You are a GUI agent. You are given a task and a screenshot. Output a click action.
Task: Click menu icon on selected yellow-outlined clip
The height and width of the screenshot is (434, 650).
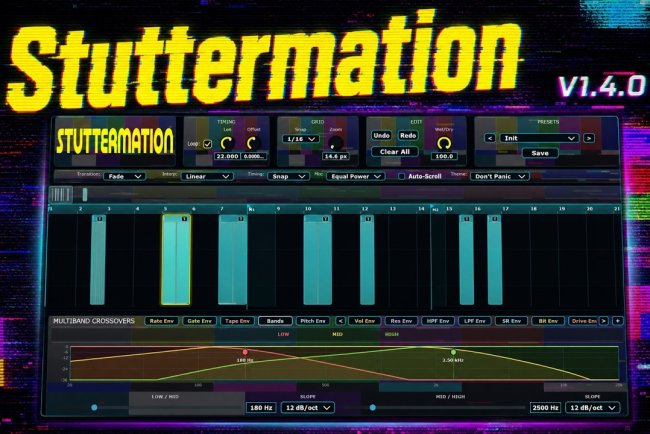(x=184, y=219)
